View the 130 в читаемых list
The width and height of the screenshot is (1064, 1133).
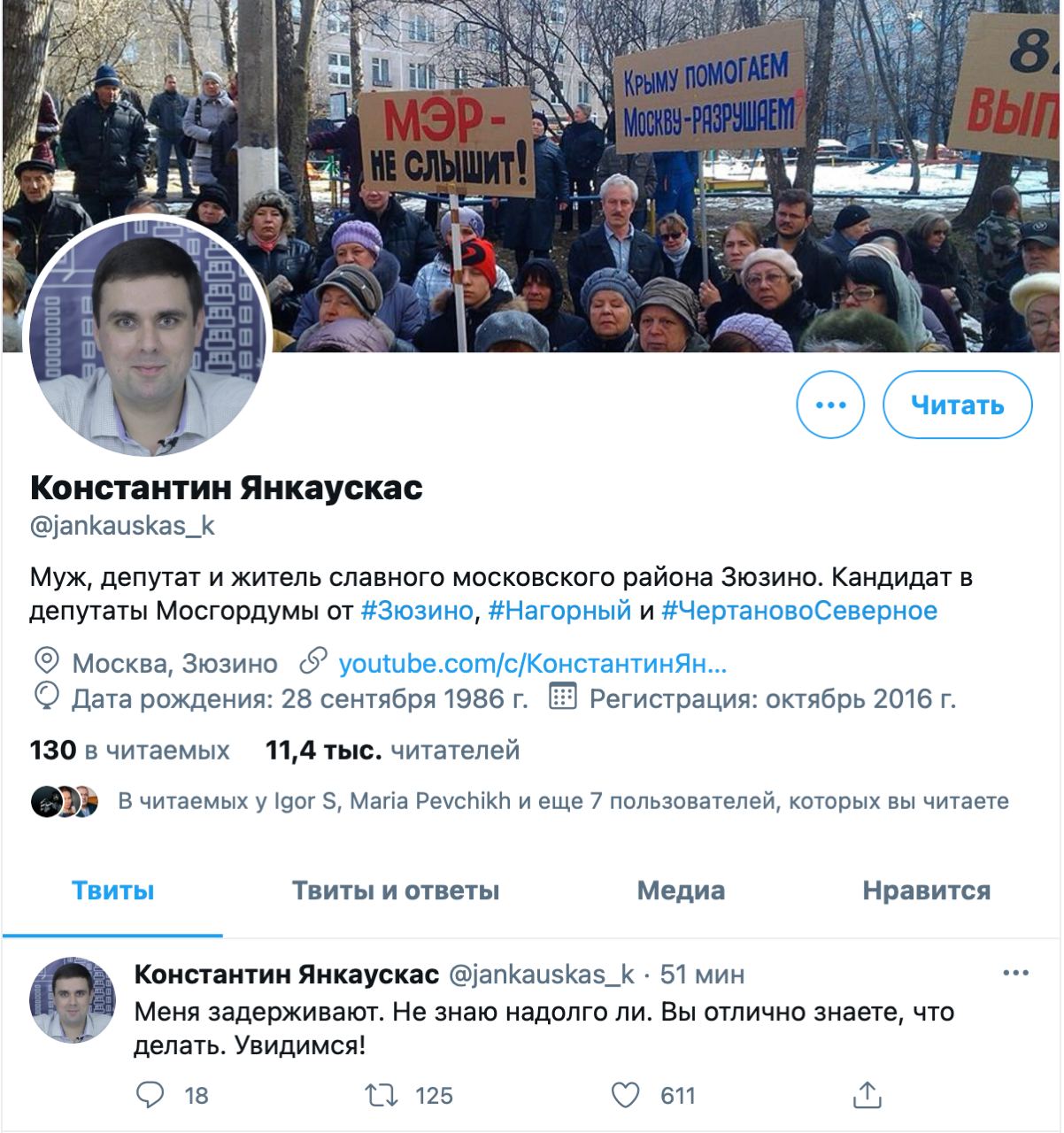coord(130,751)
